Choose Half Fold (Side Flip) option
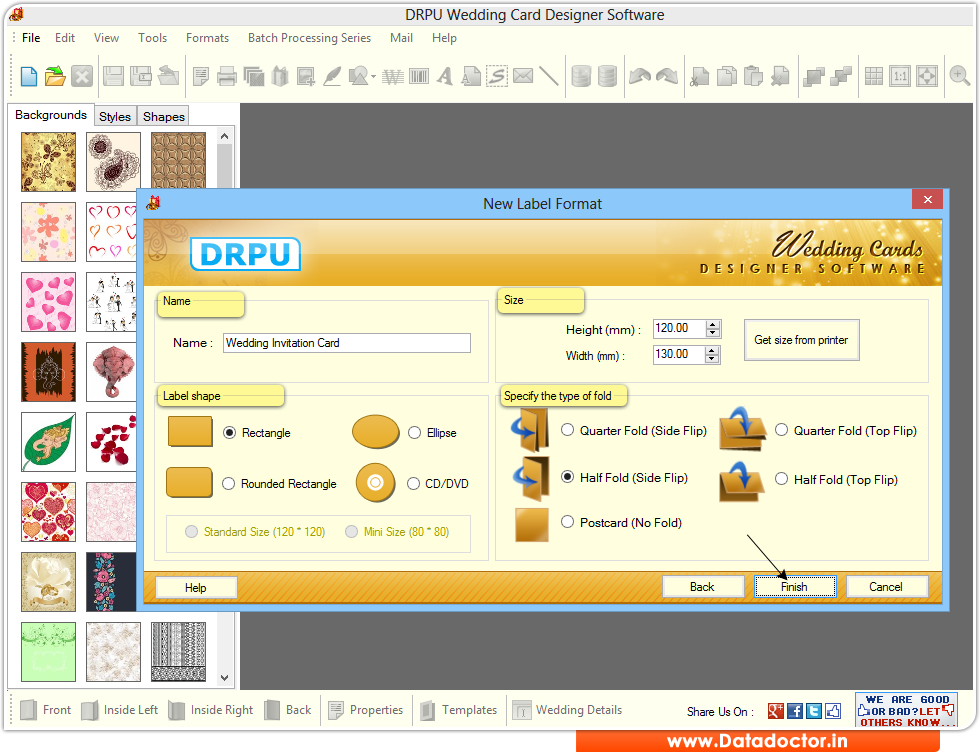980x752 pixels. coord(568,477)
